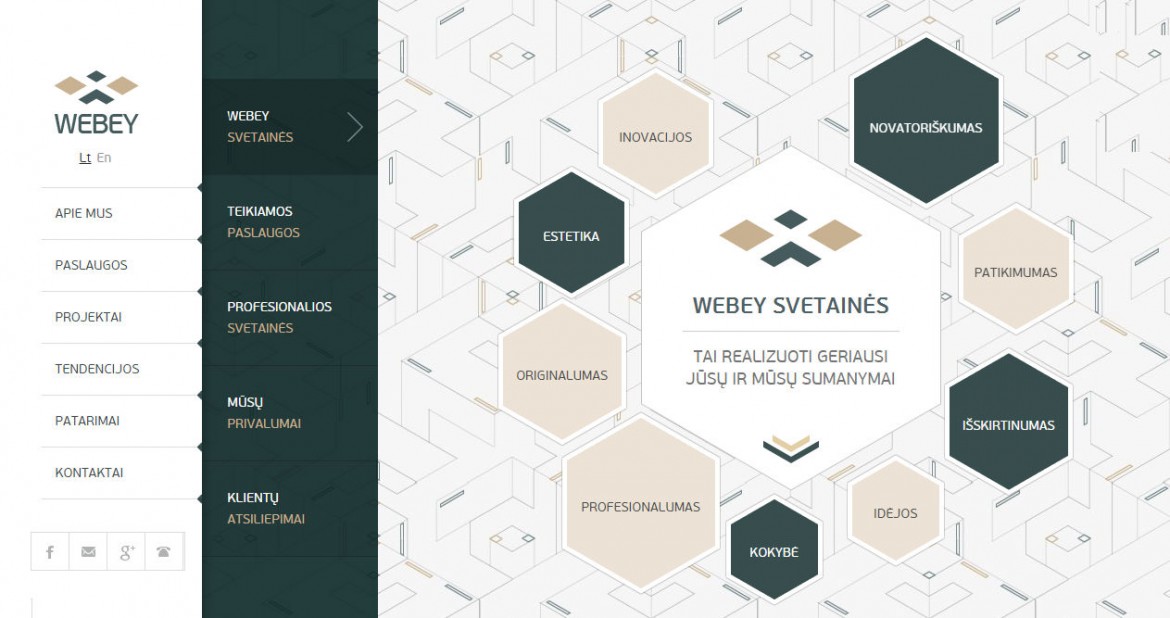This screenshot has width=1170, height=618.
Task: Open the KONTAKTAI link
Action: 91,473
